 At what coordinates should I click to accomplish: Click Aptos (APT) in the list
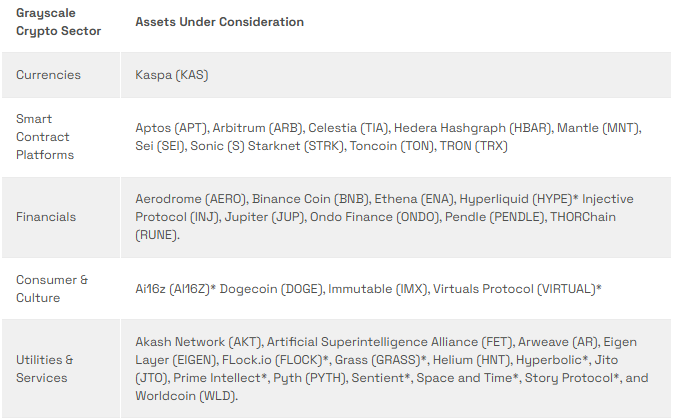169,128
